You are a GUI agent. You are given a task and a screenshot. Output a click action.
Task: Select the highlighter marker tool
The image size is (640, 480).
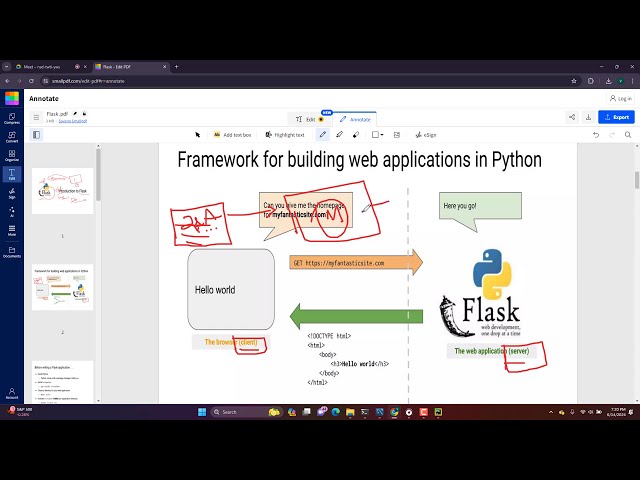click(x=339, y=135)
